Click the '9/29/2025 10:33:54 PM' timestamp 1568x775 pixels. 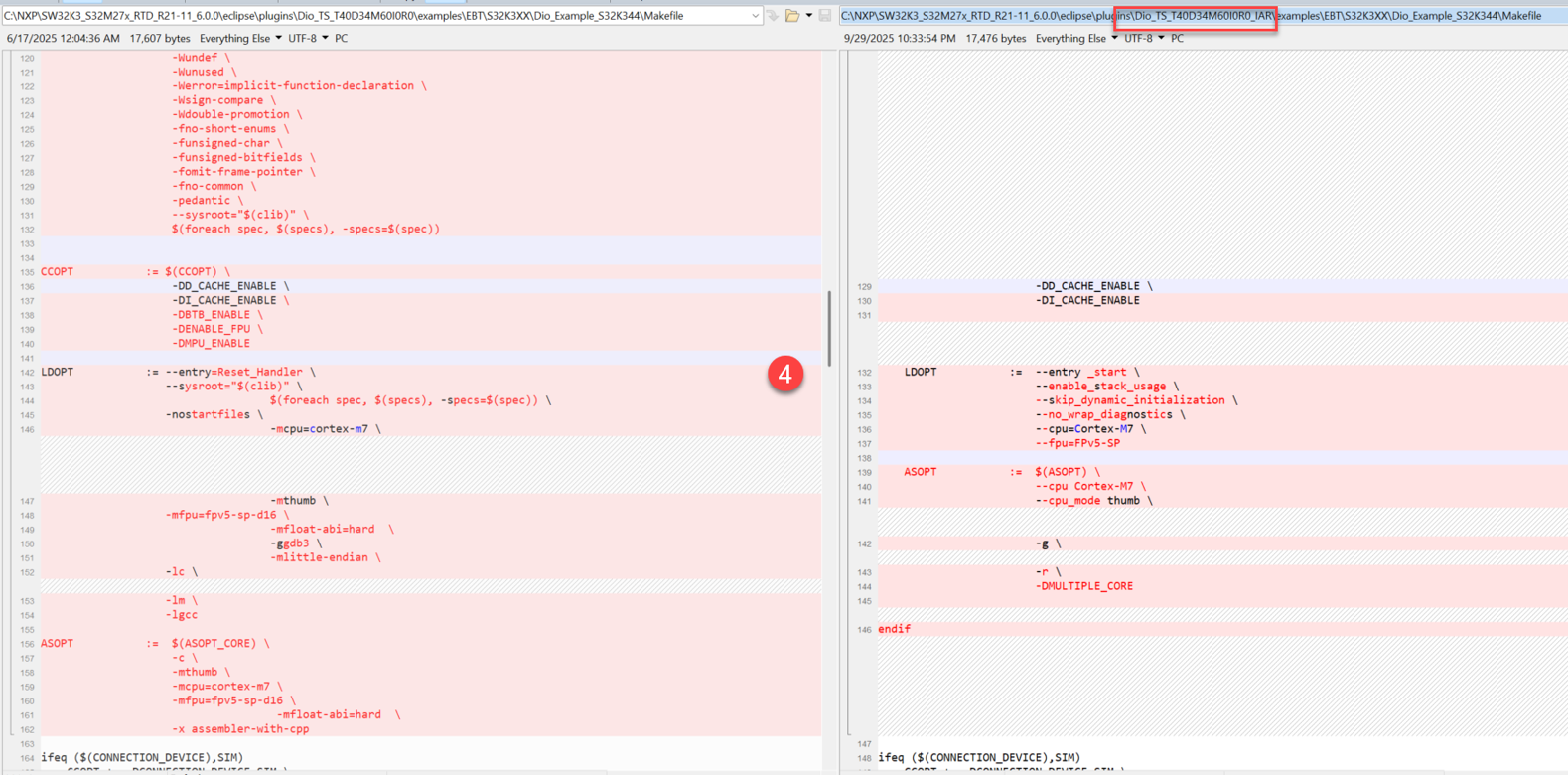[x=900, y=38]
